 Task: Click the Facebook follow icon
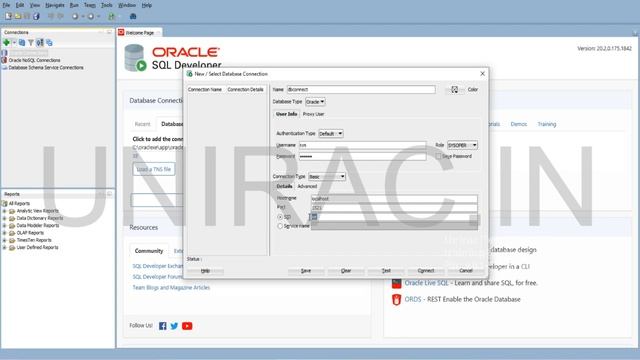click(163, 326)
